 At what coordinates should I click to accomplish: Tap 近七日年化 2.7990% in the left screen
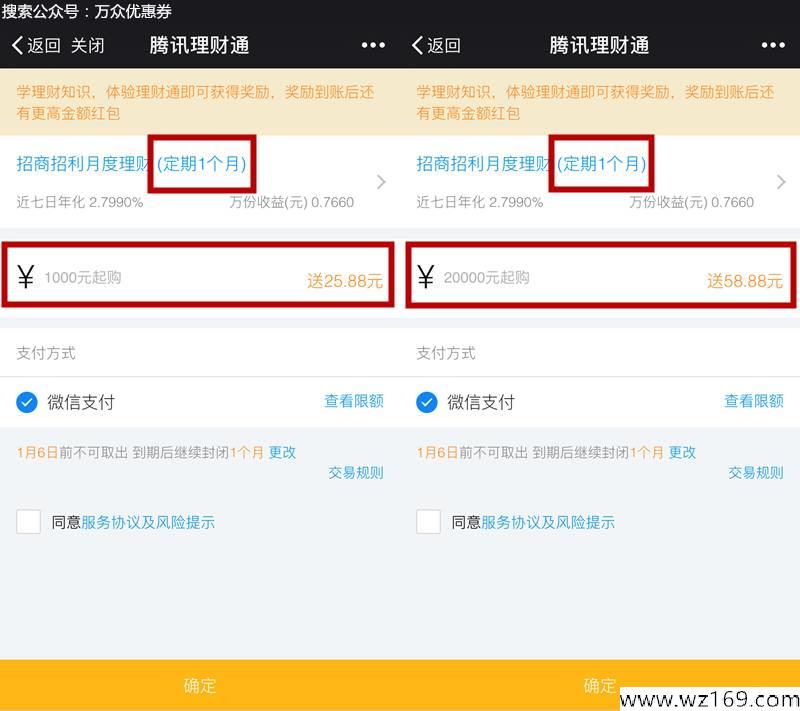coord(80,202)
